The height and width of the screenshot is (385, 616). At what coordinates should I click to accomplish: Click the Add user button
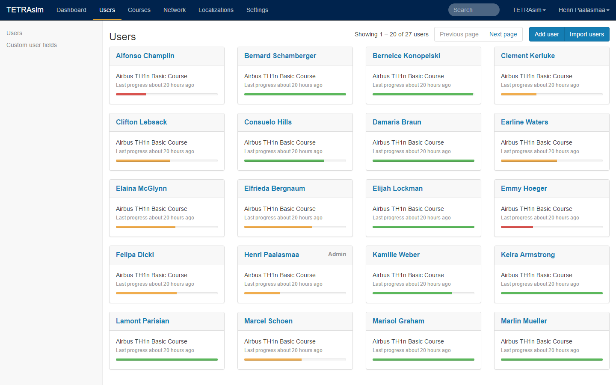pyautogui.click(x=546, y=34)
